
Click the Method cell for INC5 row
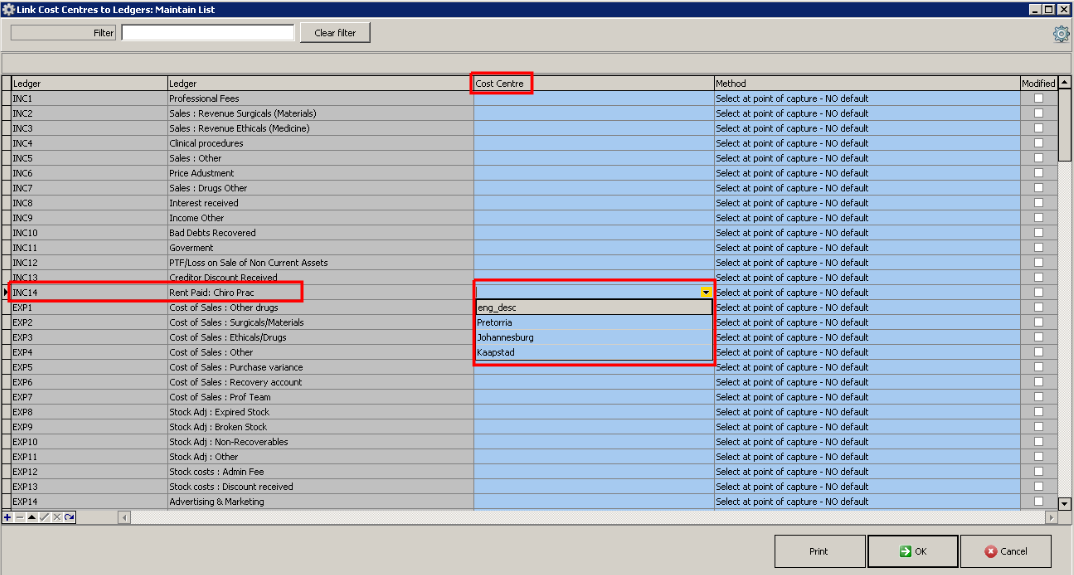click(x=866, y=158)
